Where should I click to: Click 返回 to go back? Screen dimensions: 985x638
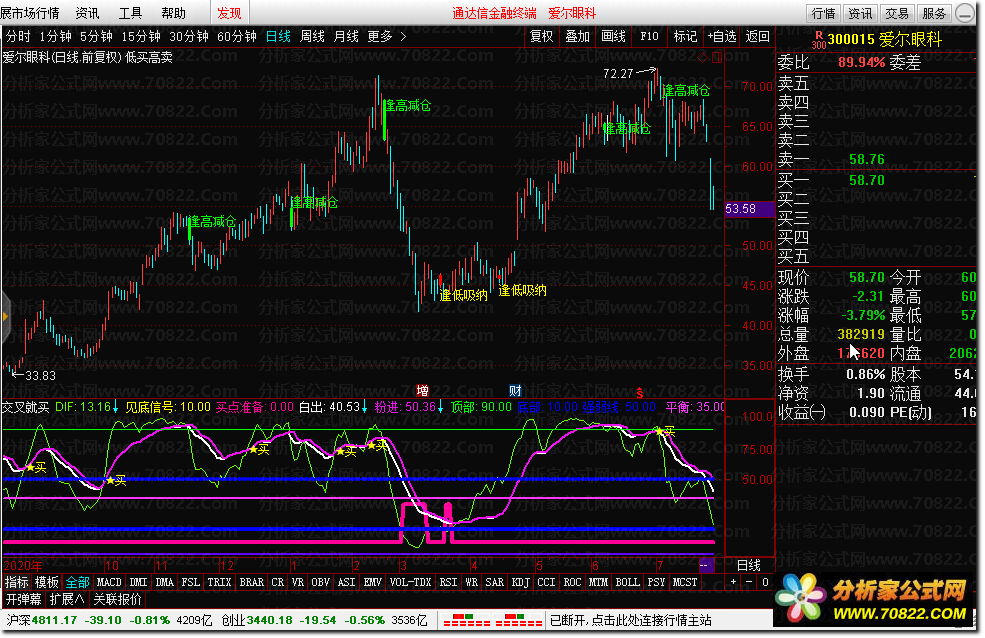point(757,36)
